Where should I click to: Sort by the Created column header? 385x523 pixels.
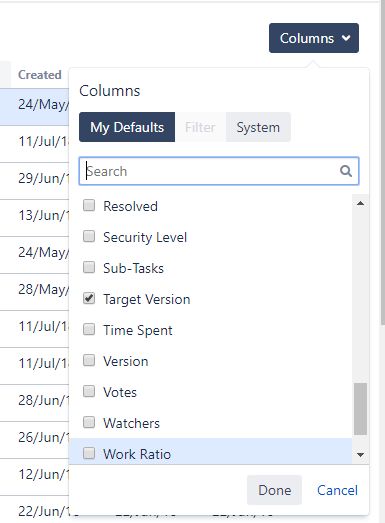point(40,75)
